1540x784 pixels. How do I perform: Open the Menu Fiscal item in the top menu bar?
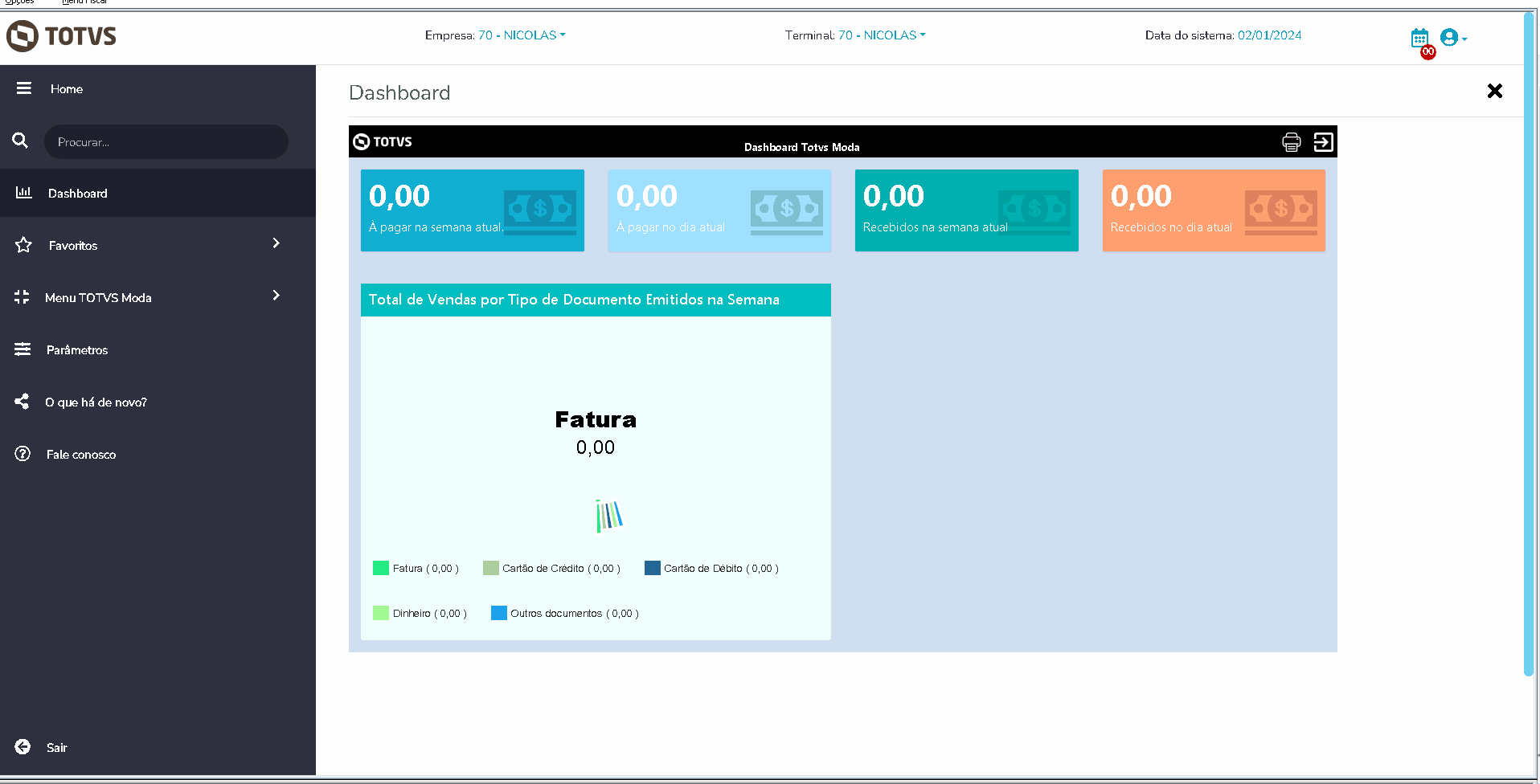click(84, 2)
